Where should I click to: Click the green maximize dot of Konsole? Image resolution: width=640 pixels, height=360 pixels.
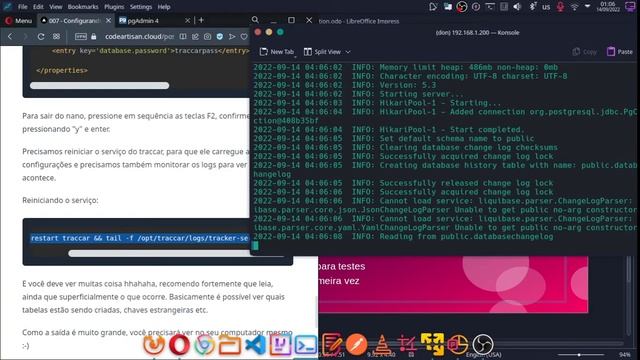click(x=280, y=32)
